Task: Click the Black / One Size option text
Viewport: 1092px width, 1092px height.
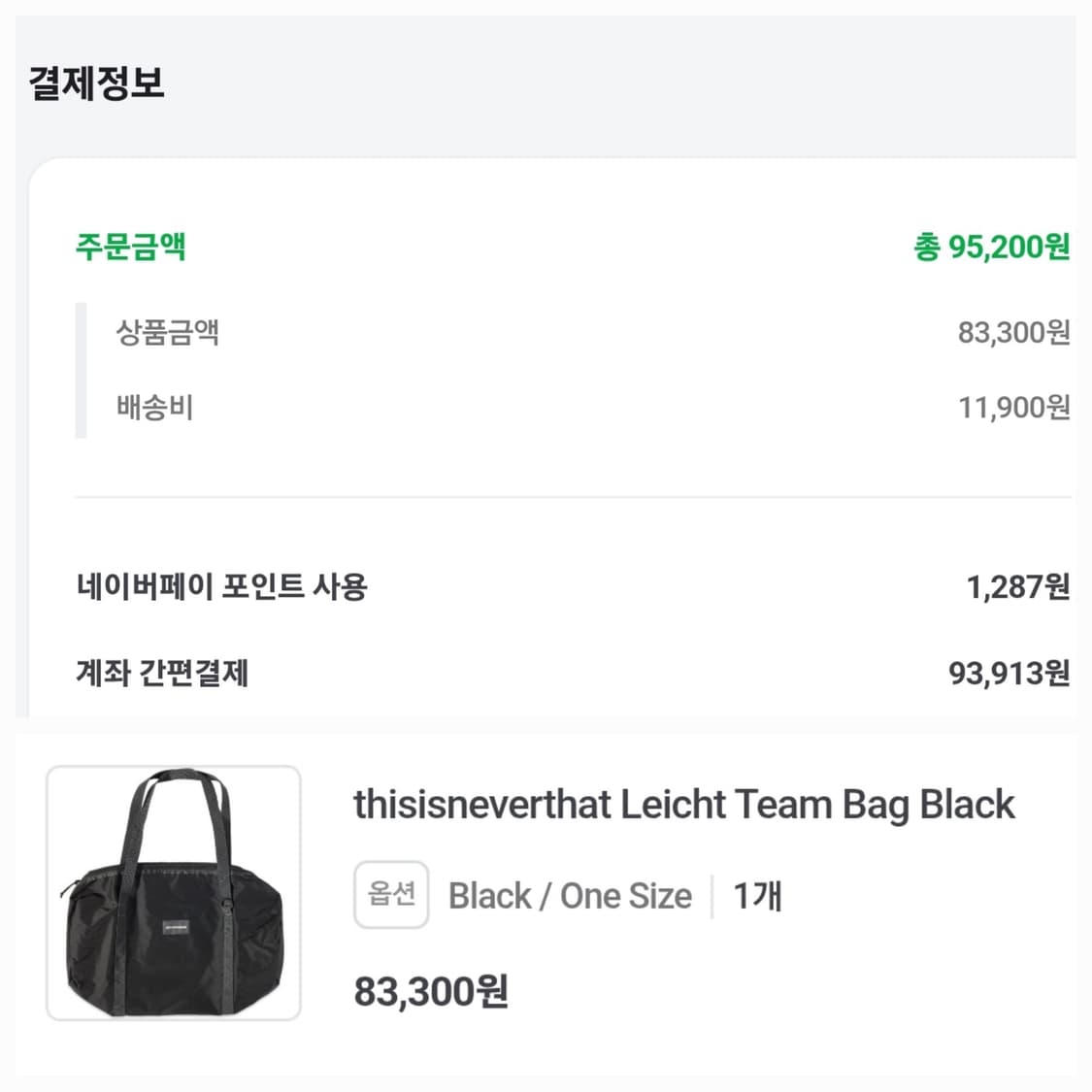Action: click(x=568, y=896)
